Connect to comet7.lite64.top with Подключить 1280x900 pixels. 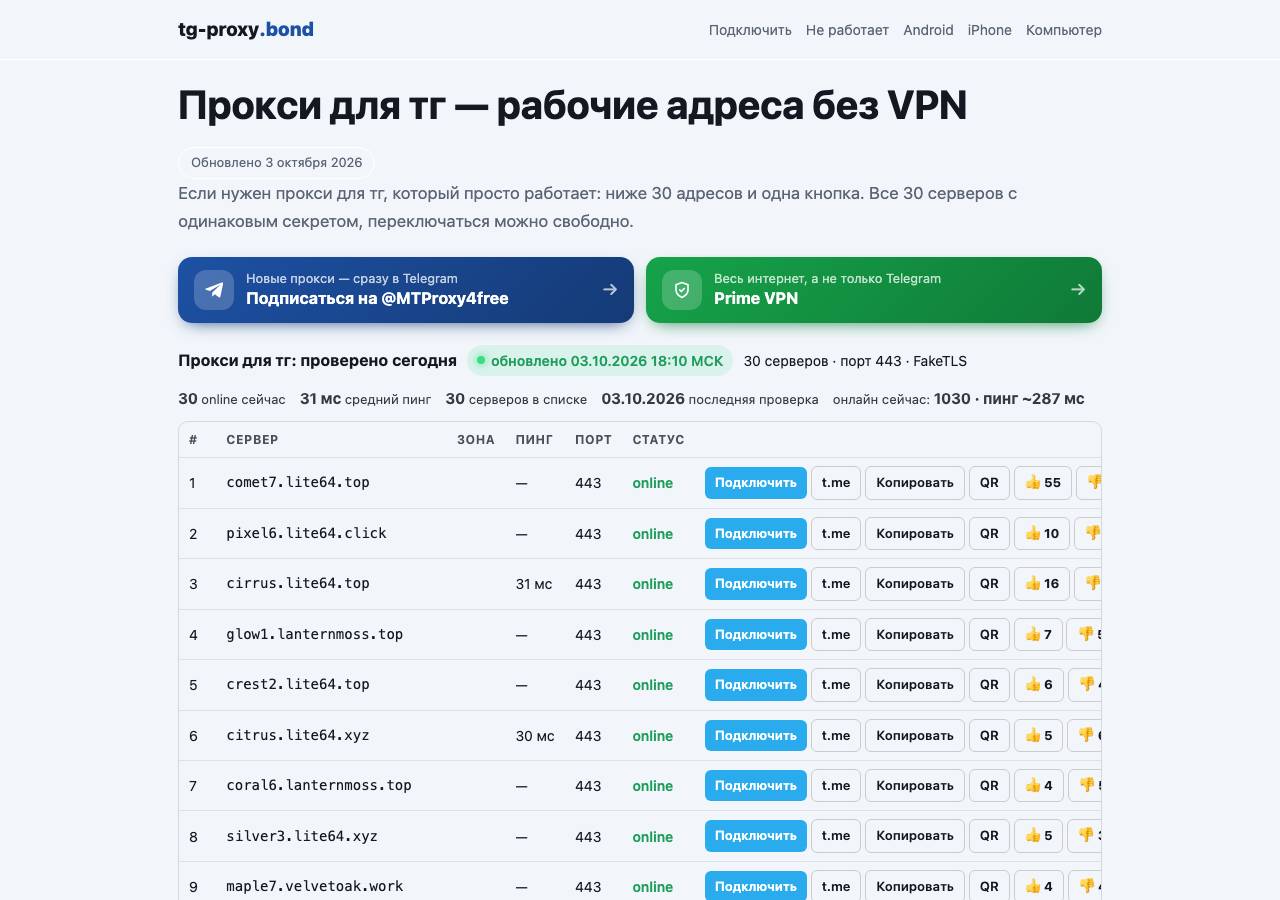[756, 483]
